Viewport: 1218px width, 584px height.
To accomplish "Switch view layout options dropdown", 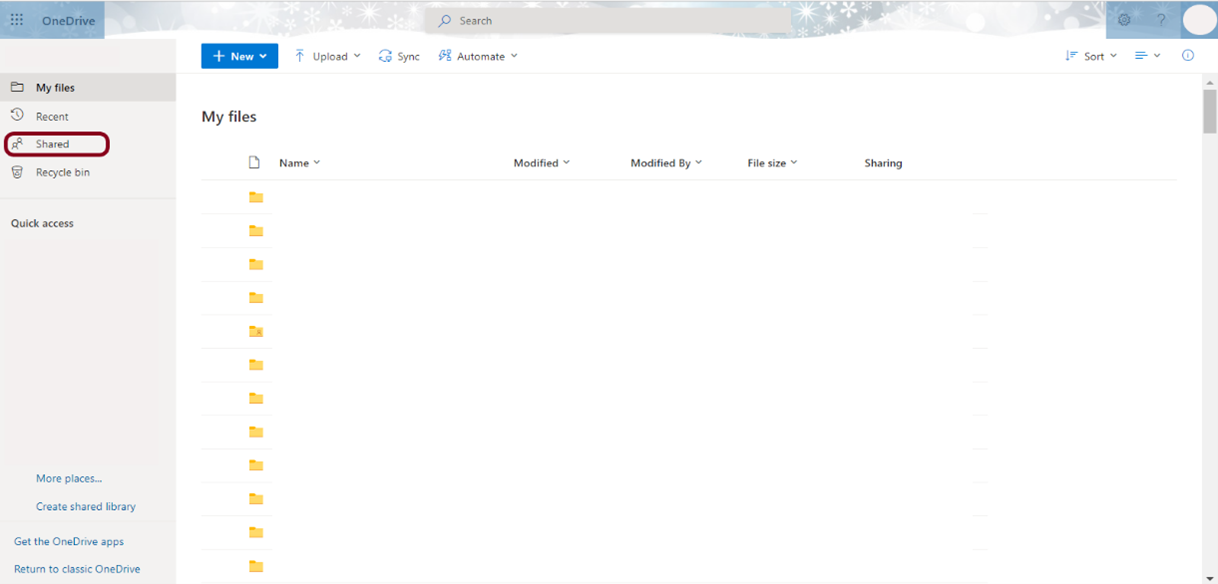I will click(x=1147, y=56).
